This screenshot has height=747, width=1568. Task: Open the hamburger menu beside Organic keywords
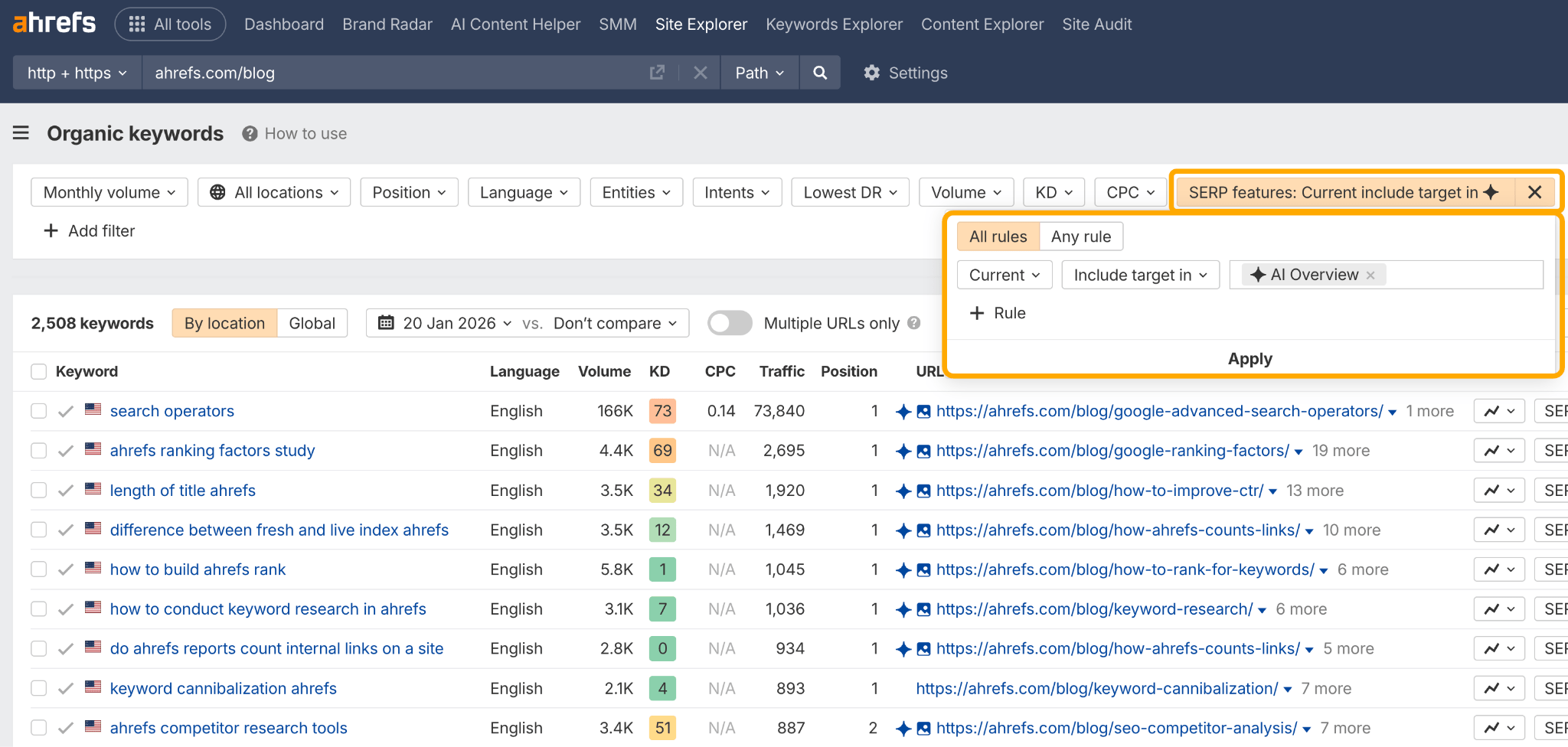(x=21, y=133)
